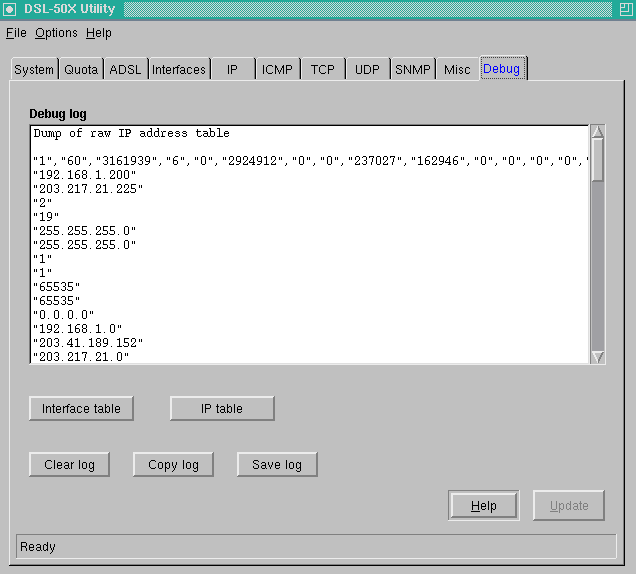Dump the Interface table
The image size is (636, 574).
[81, 408]
